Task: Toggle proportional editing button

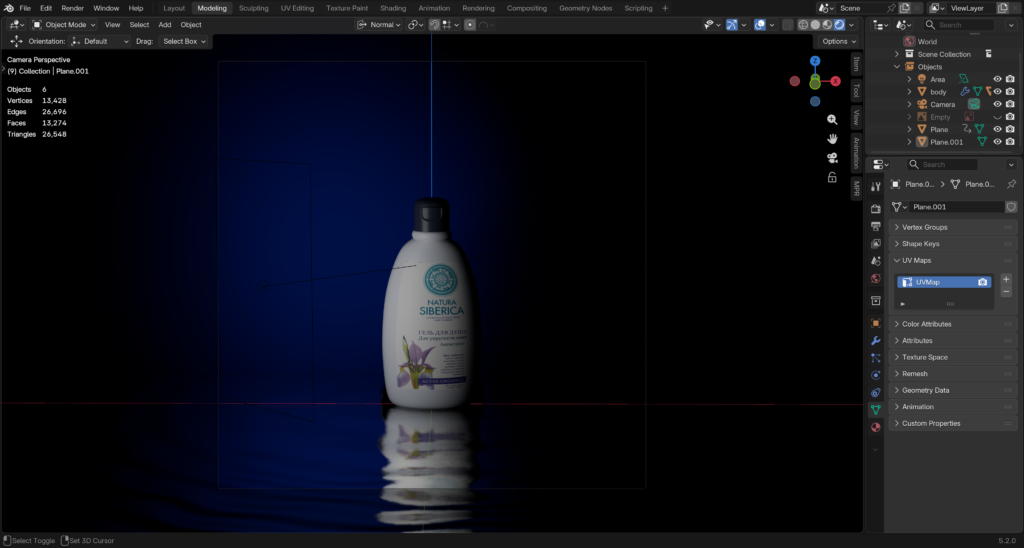Action: [470, 25]
